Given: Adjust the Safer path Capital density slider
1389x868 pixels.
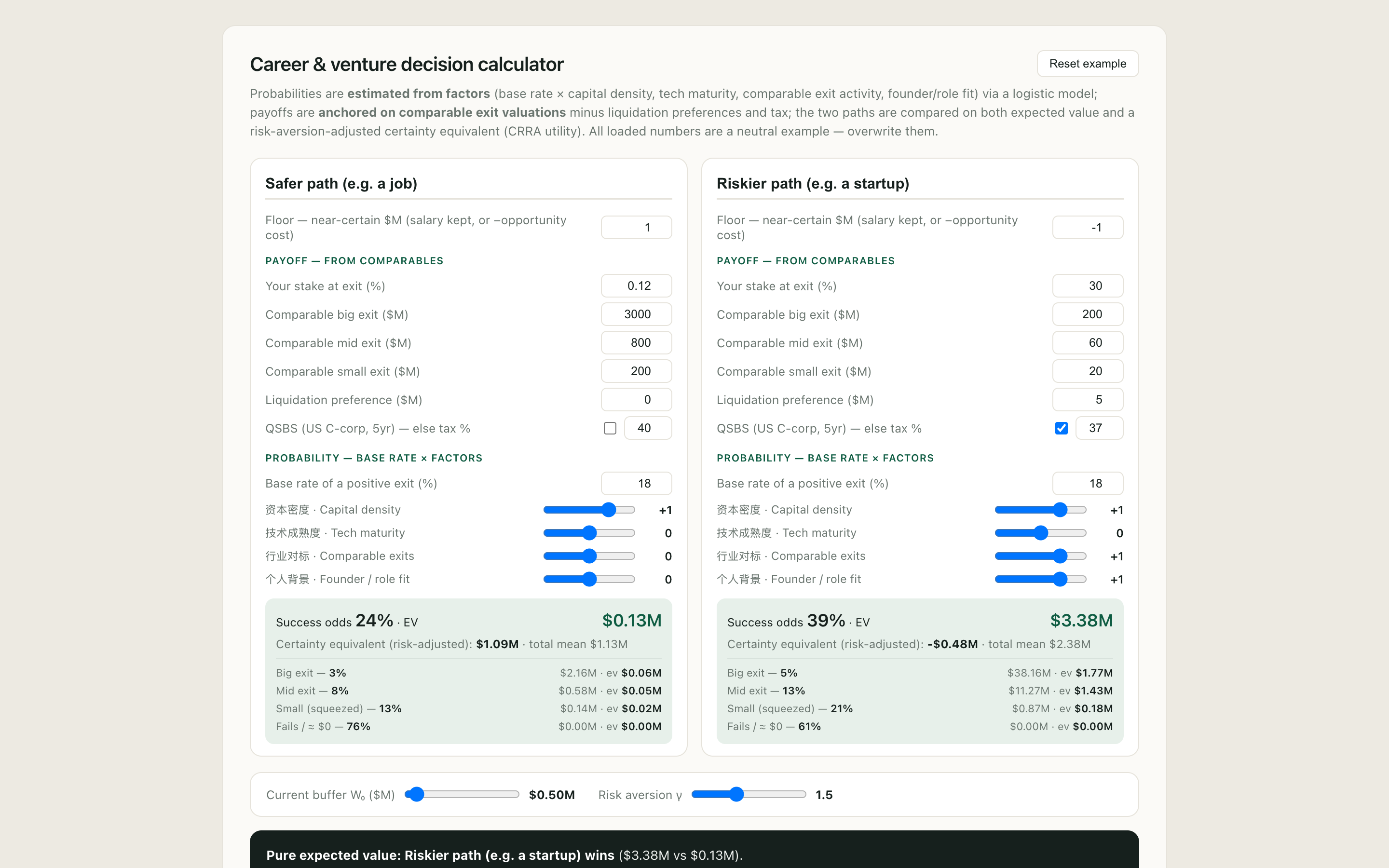Looking at the screenshot, I should click(589, 510).
